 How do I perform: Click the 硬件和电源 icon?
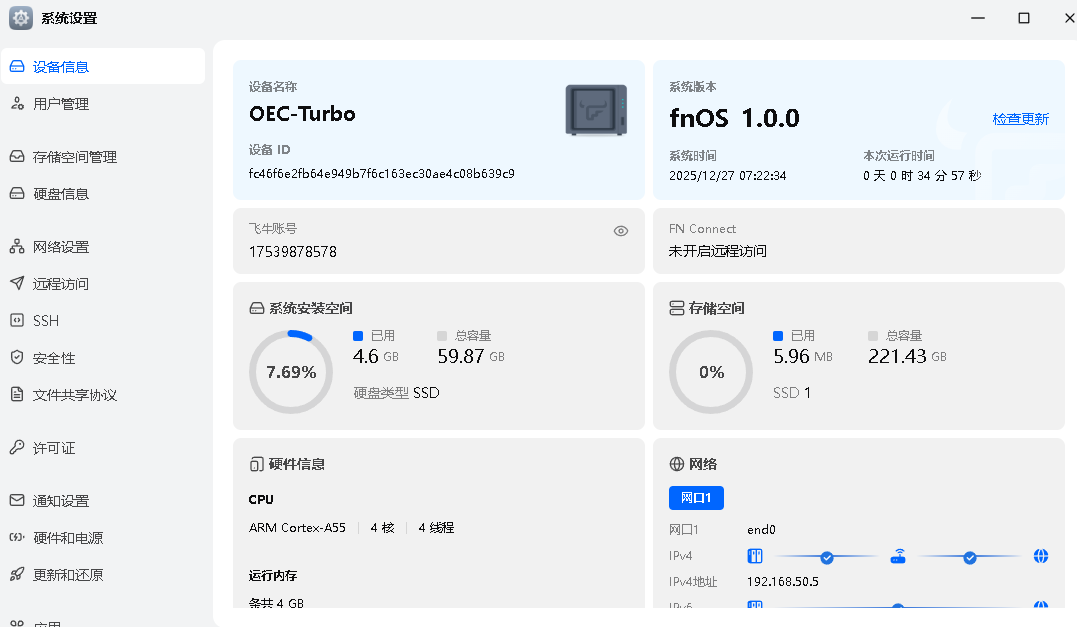(x=17, y=537)
